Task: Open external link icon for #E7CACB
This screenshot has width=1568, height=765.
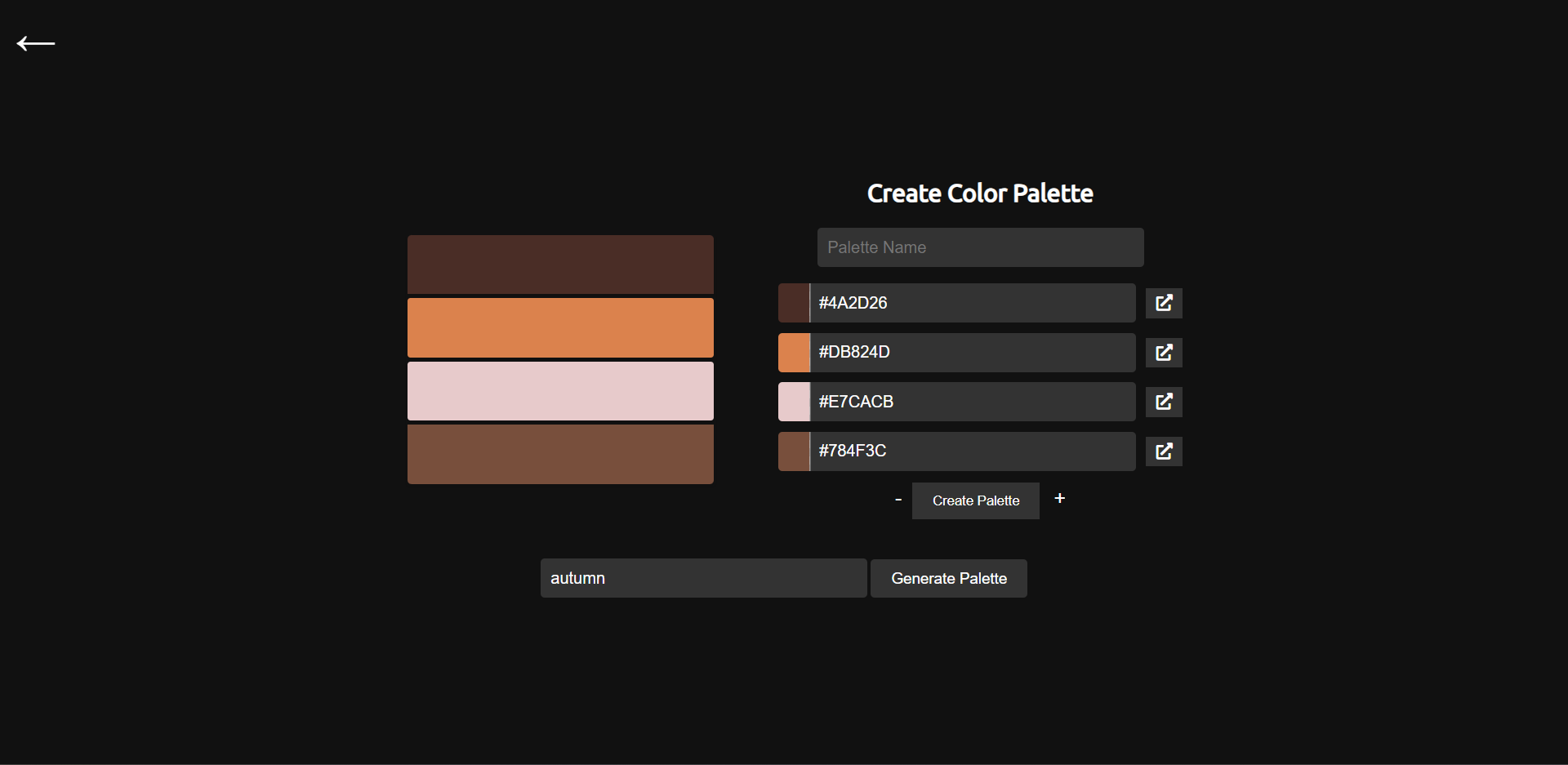Action: [1164, 402]
